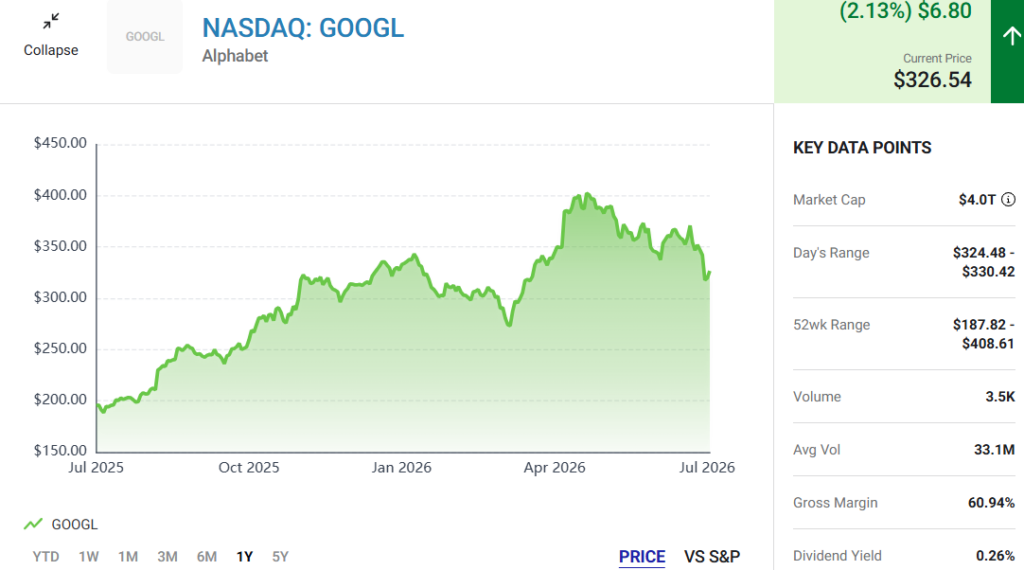Screen dimensions: 1024x570
Task: Toggle the GOOGL series legend label
Action: (x=74, y=524)
